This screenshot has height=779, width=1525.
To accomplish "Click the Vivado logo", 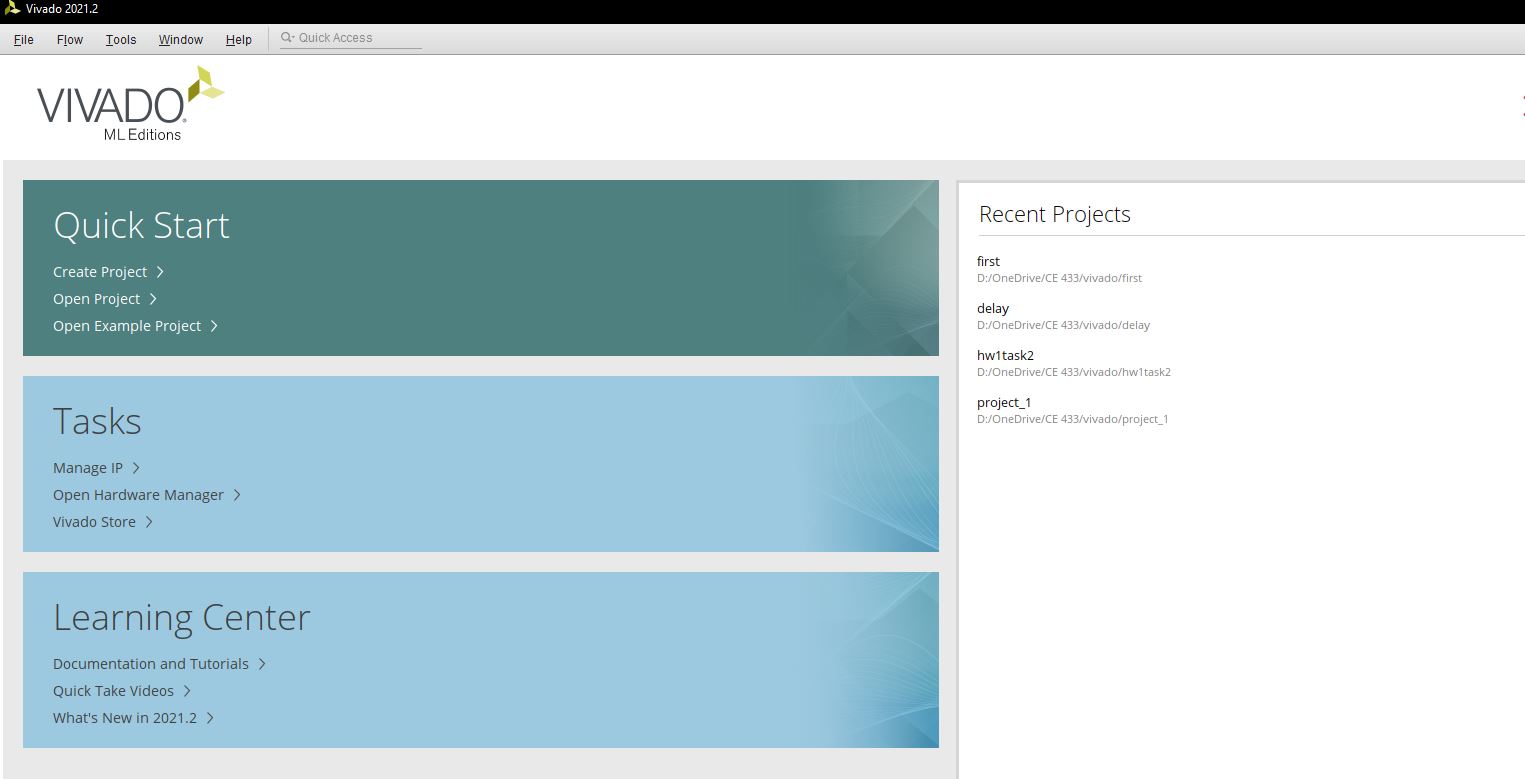I will pyautogui.click(x=130, y=104).
